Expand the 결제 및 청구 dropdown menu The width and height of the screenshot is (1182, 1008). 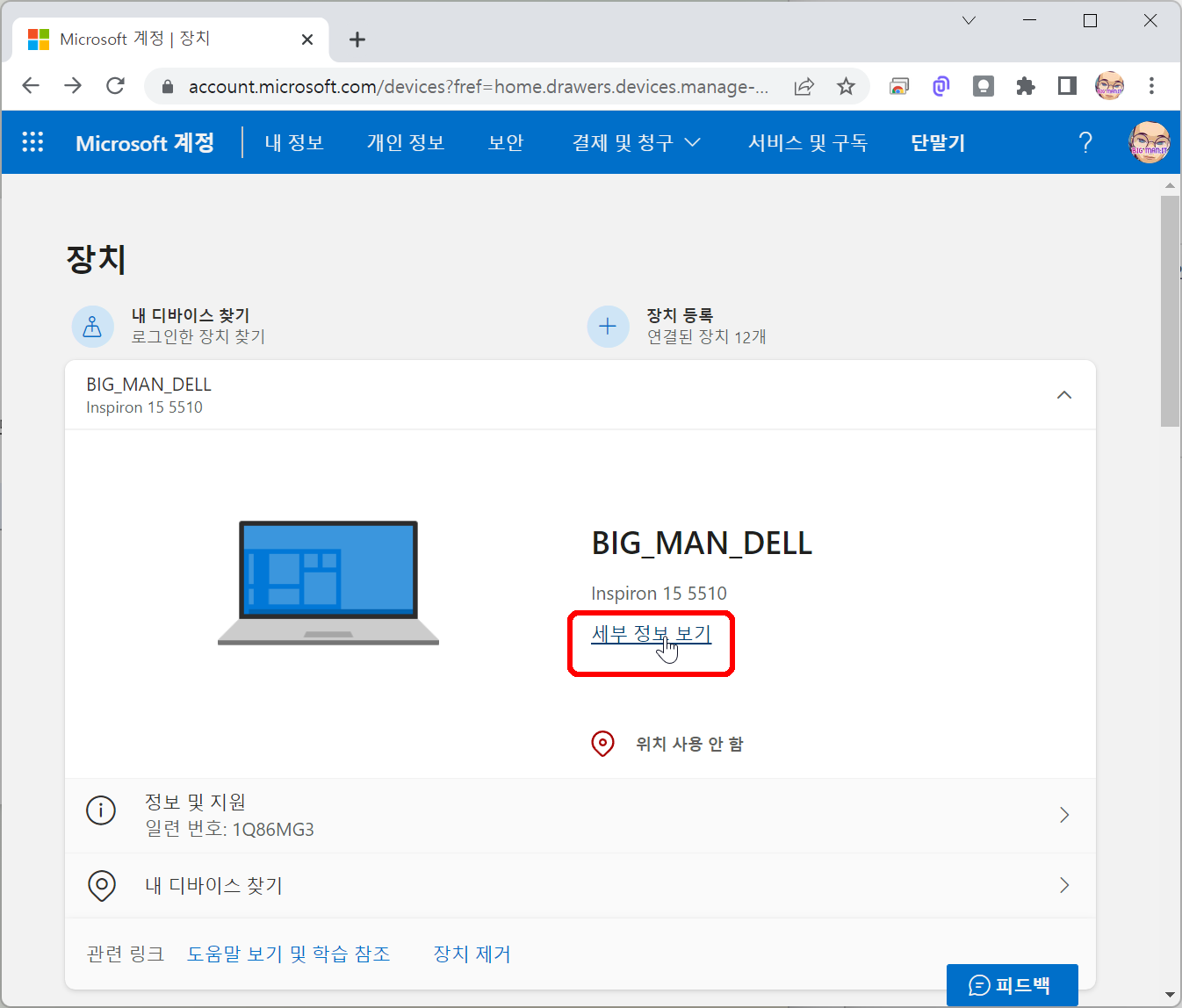pos(637,142)
